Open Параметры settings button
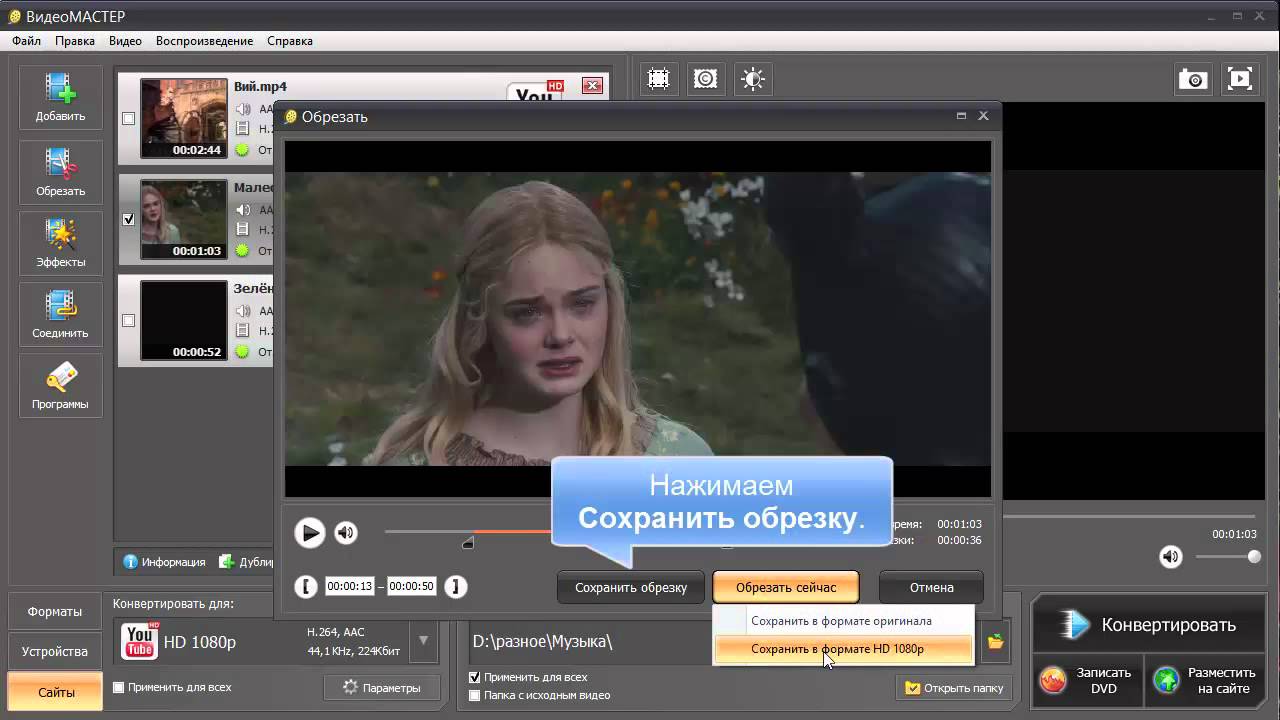Screen dimensions: 1280x720 [380, 687]
